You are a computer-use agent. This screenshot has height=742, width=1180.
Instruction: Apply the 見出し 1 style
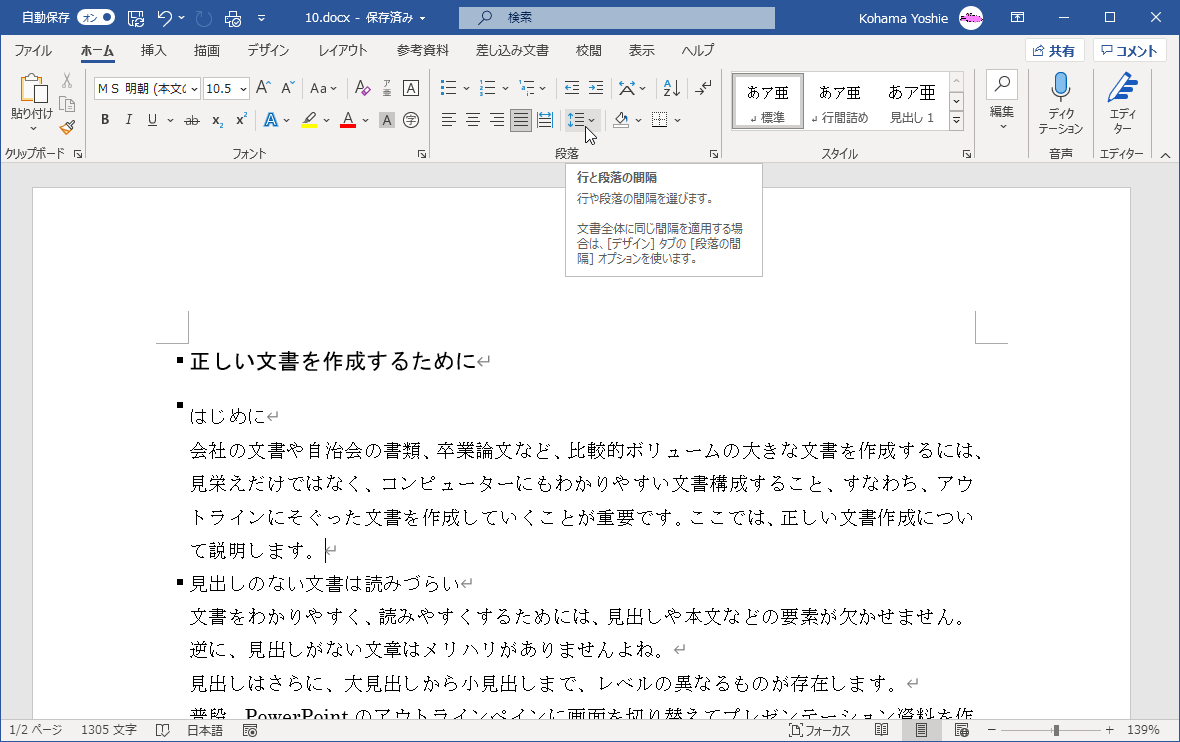(912, 102)
